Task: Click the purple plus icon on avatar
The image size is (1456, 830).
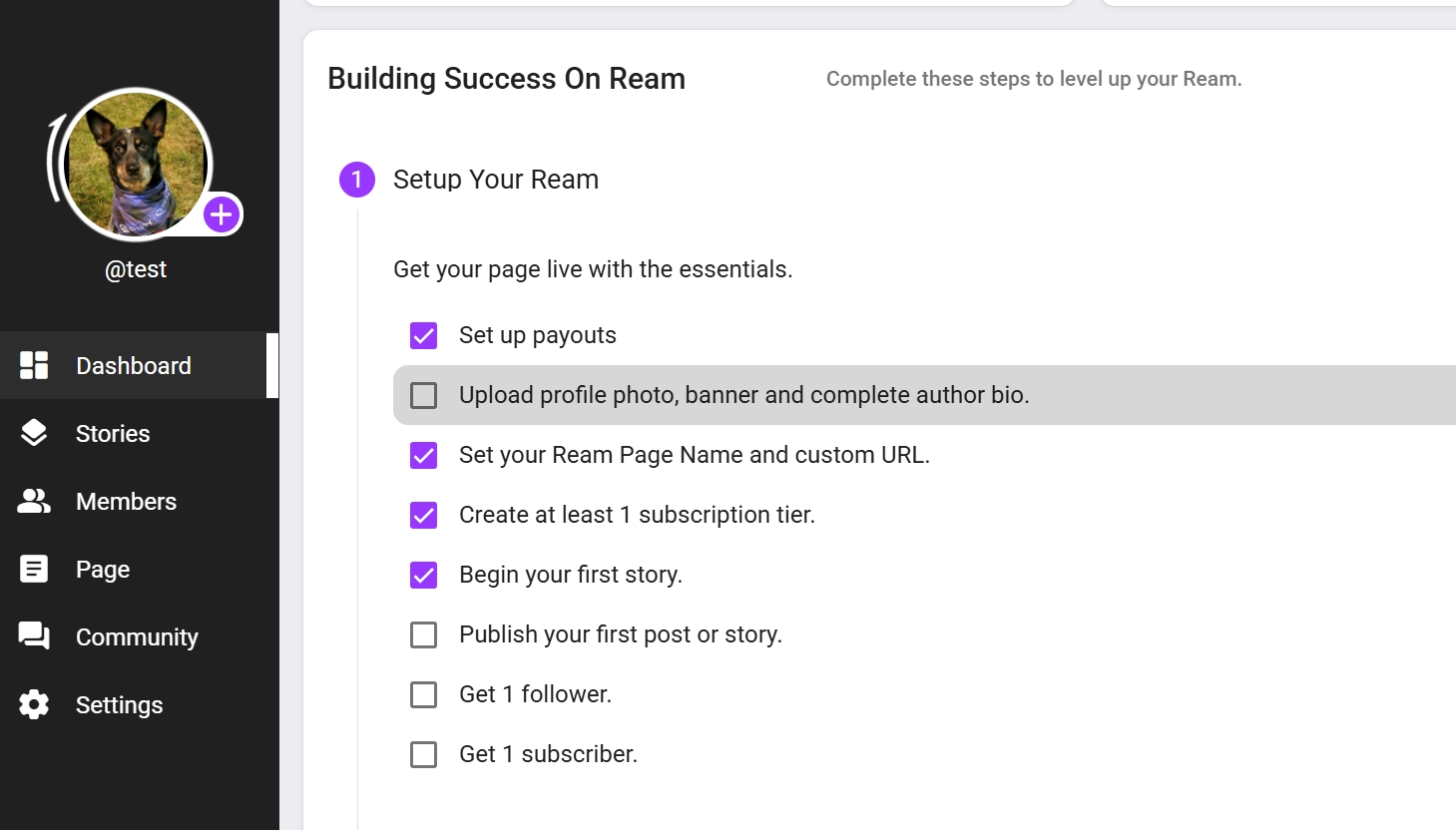Action: [222, 214]
